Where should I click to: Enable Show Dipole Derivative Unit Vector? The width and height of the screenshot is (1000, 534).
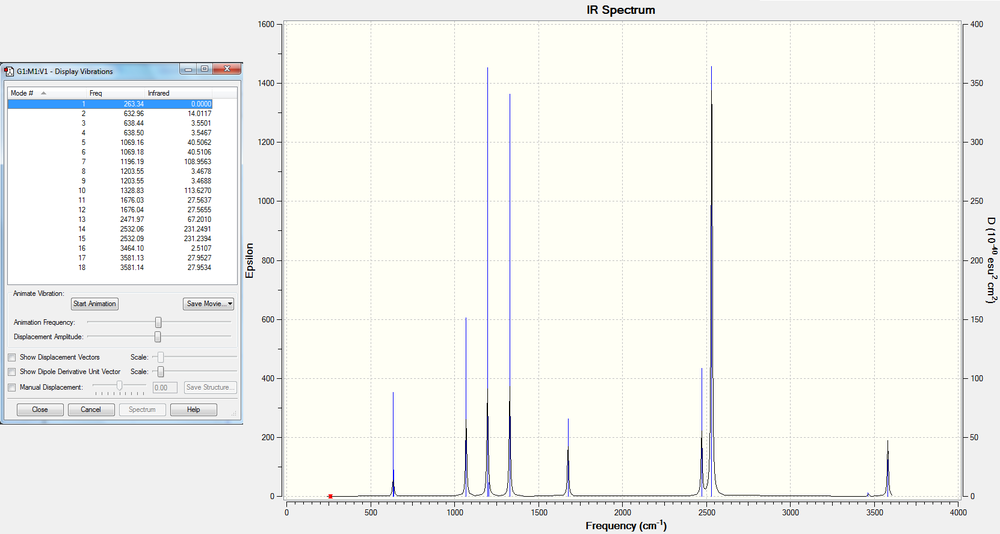[11, 371]
